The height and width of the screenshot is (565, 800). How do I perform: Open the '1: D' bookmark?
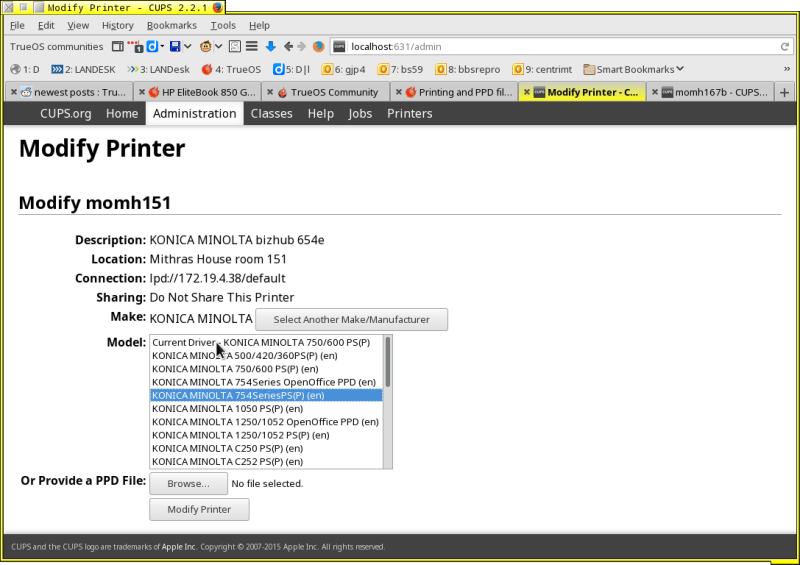click(x=24, y=69)
